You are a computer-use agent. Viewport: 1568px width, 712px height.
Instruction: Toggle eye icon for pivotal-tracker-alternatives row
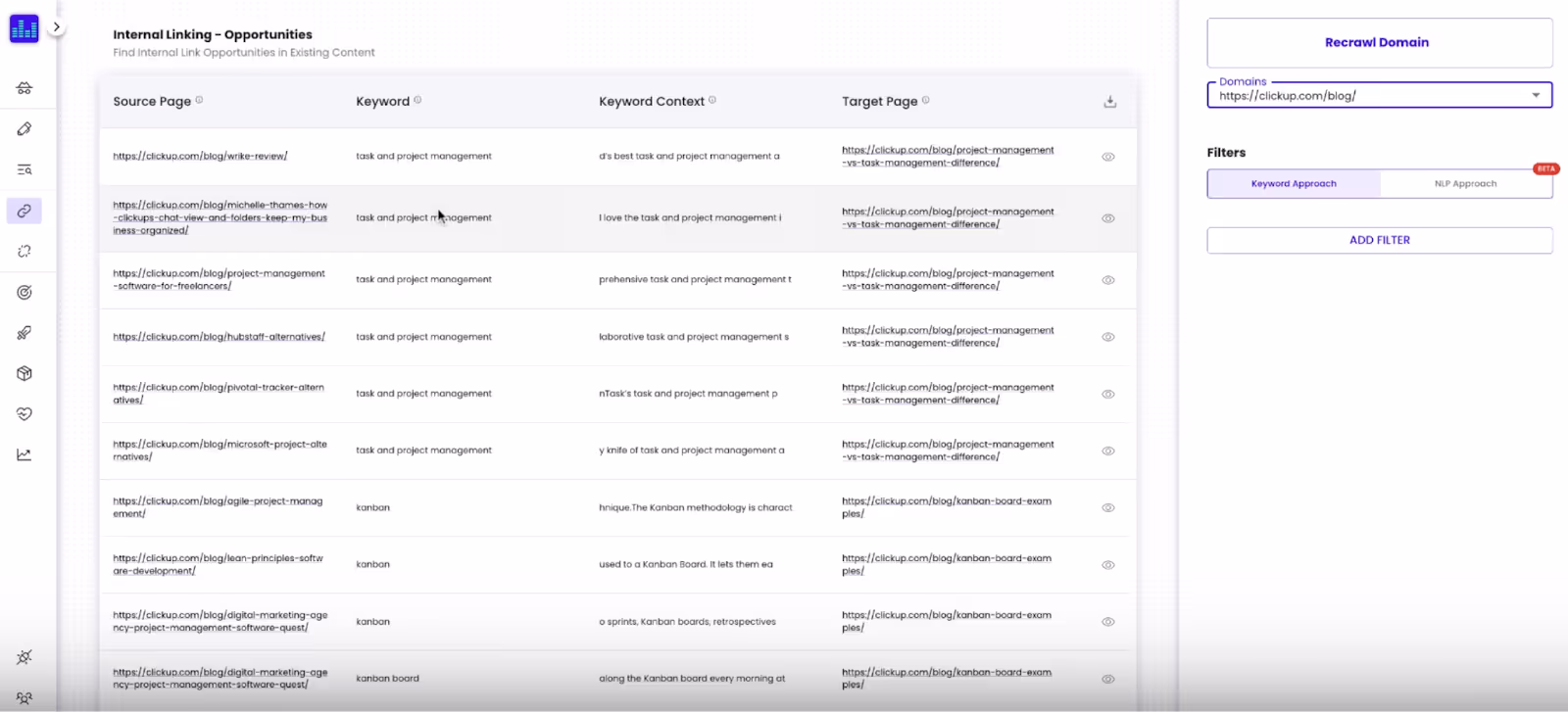tap(1108, 394)
